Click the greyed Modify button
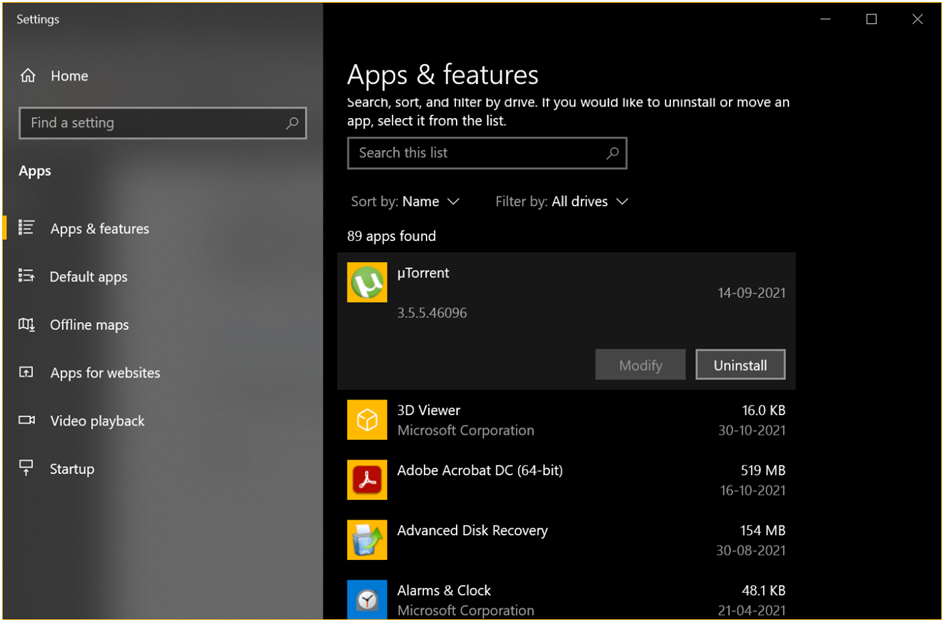This screenshot has width=944, height=622. click(641, 364)
